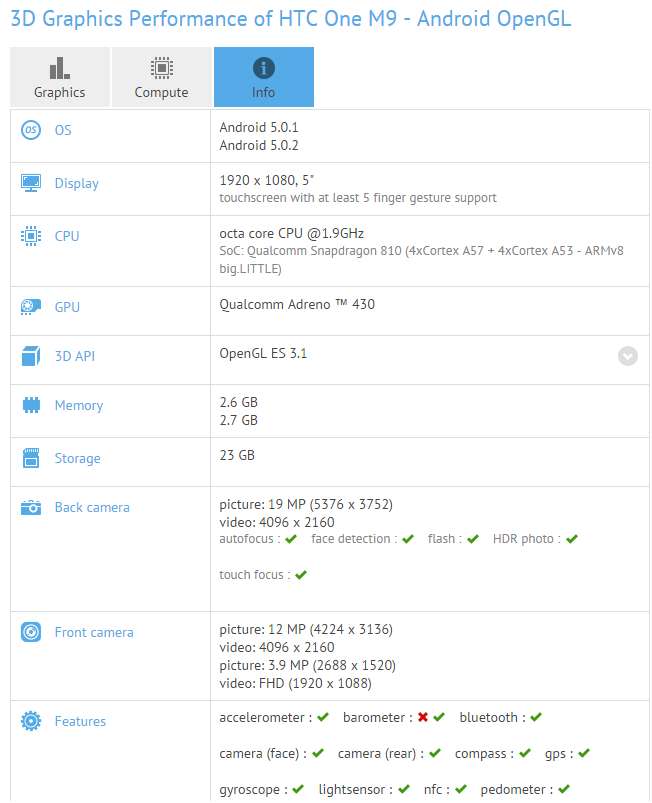Click the Front camera lens icon
Screen dimensions: 652x803
[x=31, y=632]
